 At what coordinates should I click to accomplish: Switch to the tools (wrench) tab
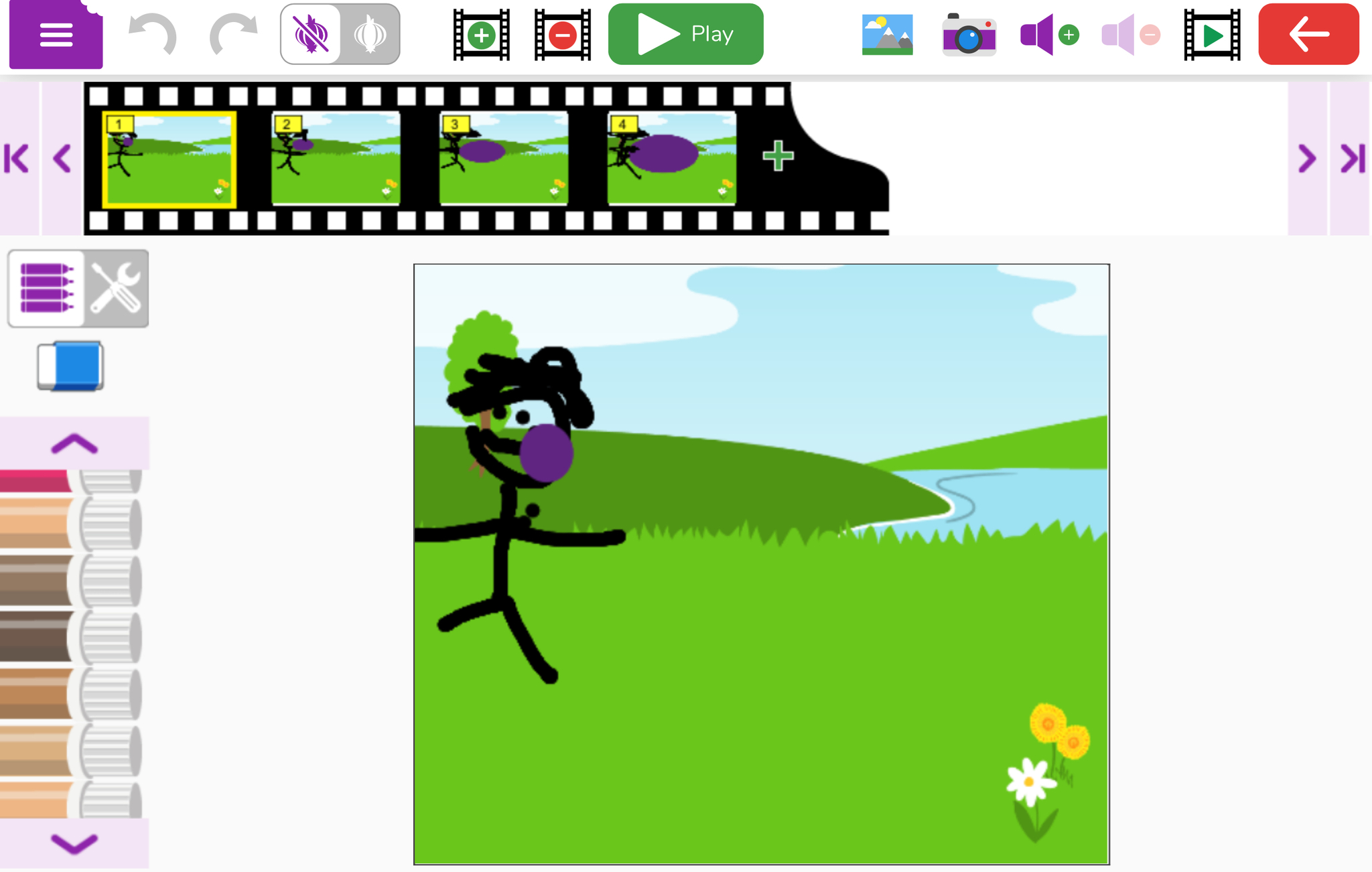coord(117,289)
